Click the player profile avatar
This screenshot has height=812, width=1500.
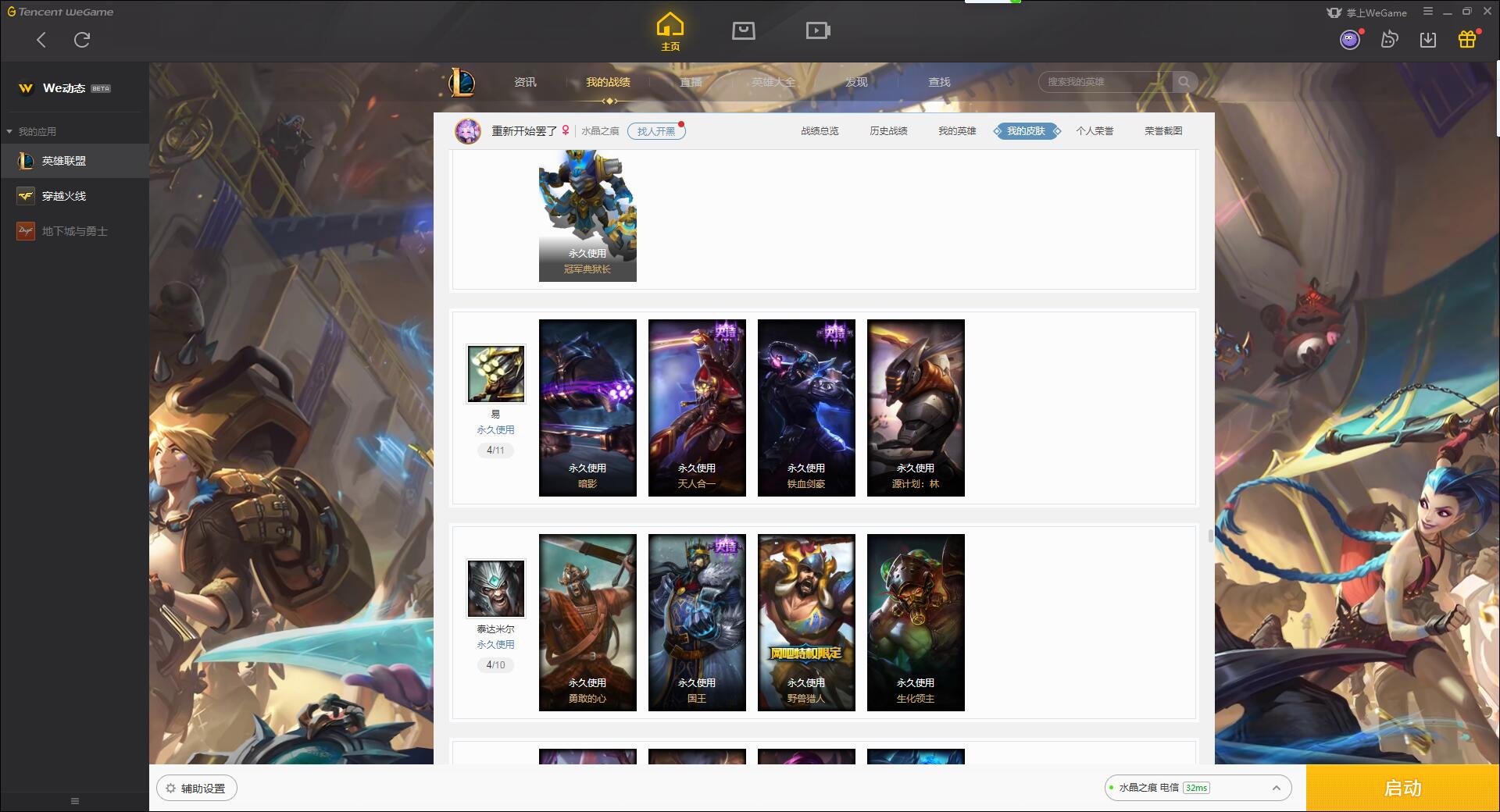pos(468,131)
